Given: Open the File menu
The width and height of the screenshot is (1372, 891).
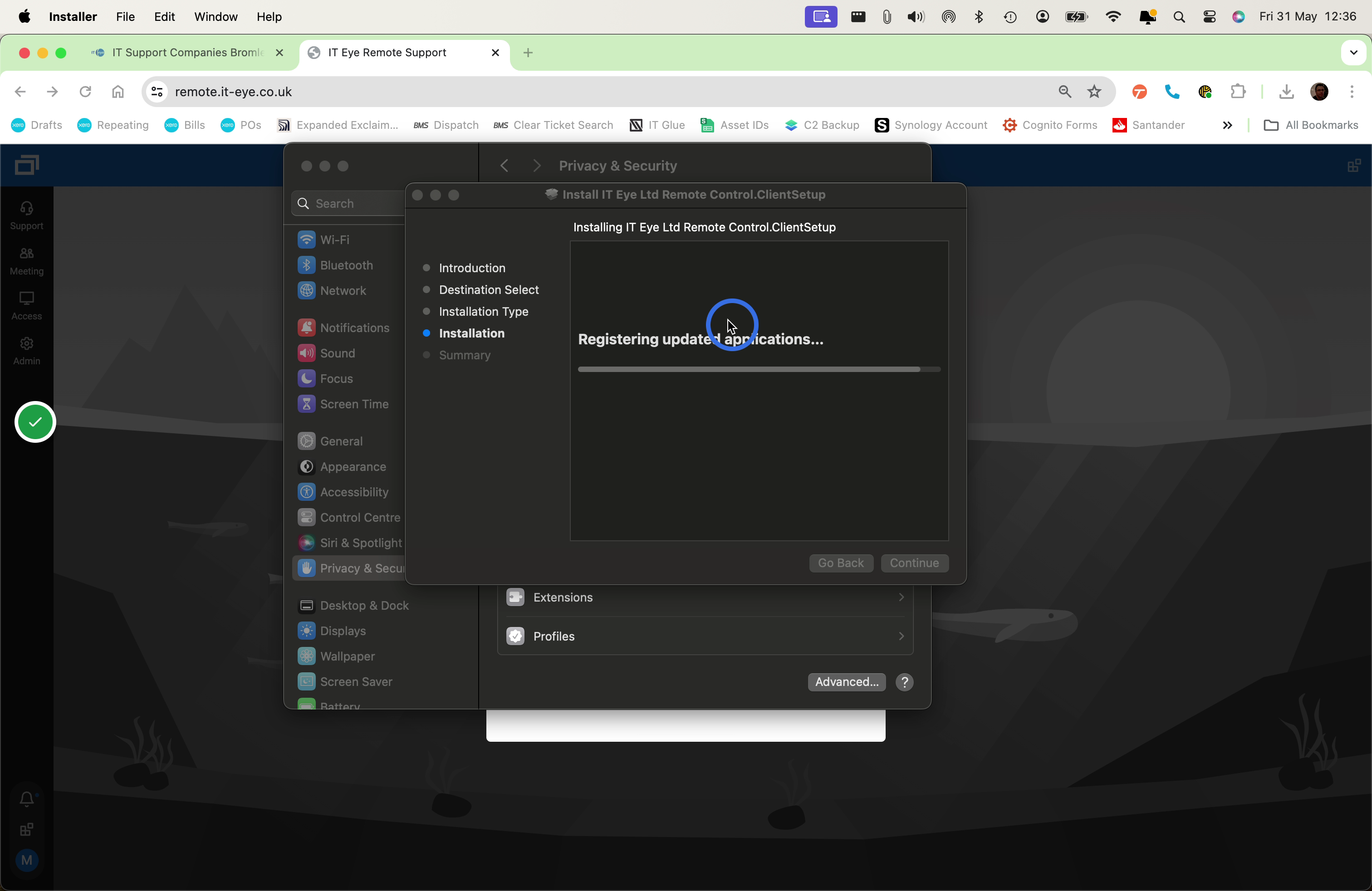Looking at the screenshot, I should [x=125, y=17].
